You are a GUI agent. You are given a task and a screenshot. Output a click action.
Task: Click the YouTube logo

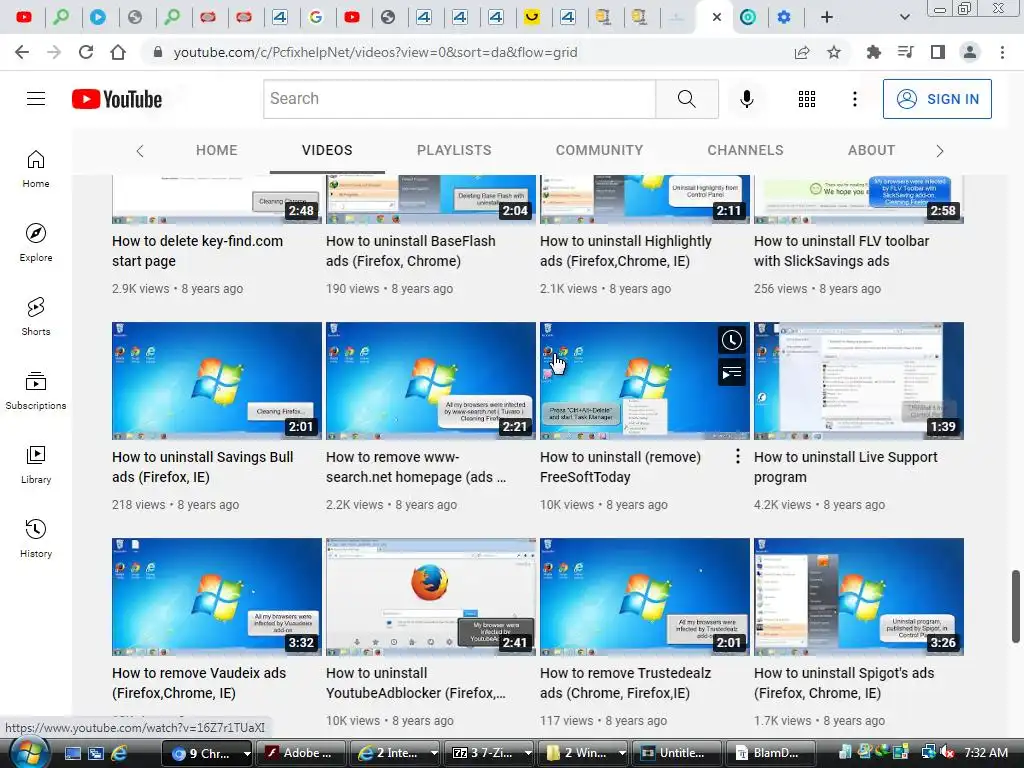[117, 99]
